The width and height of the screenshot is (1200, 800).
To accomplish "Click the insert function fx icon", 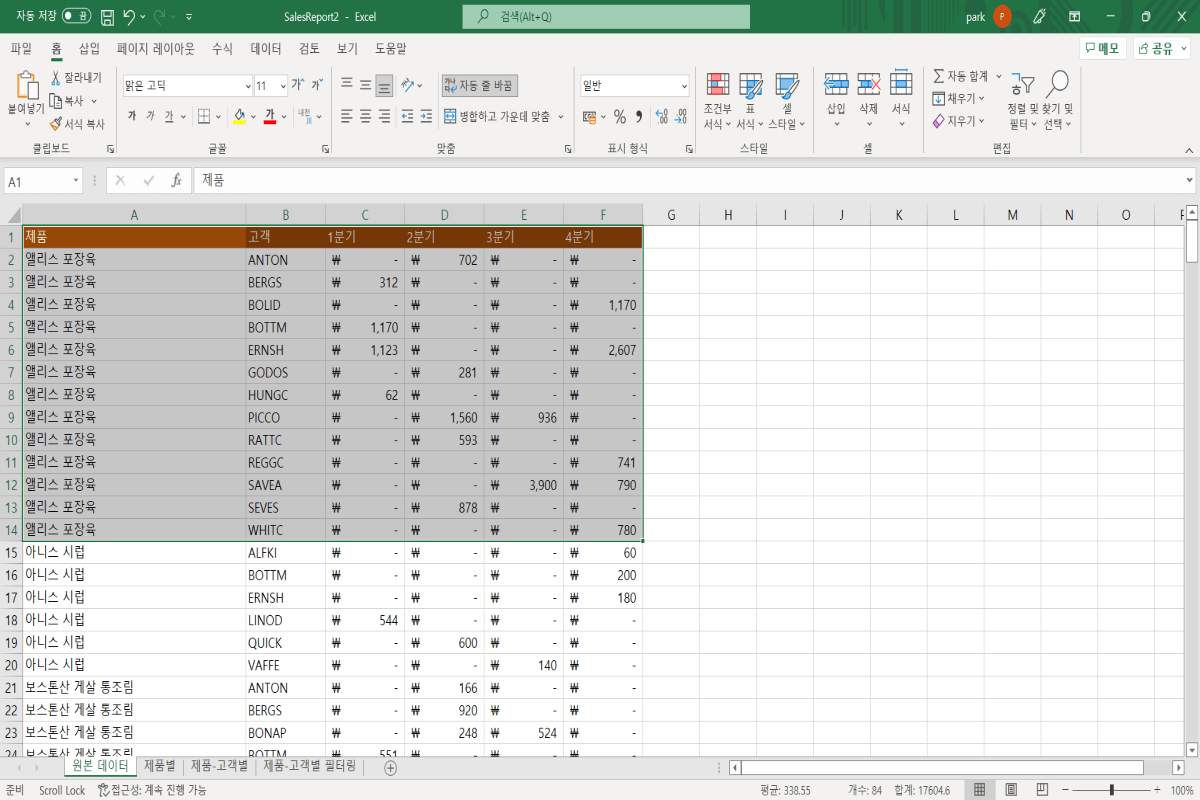I will coord(176,181).
